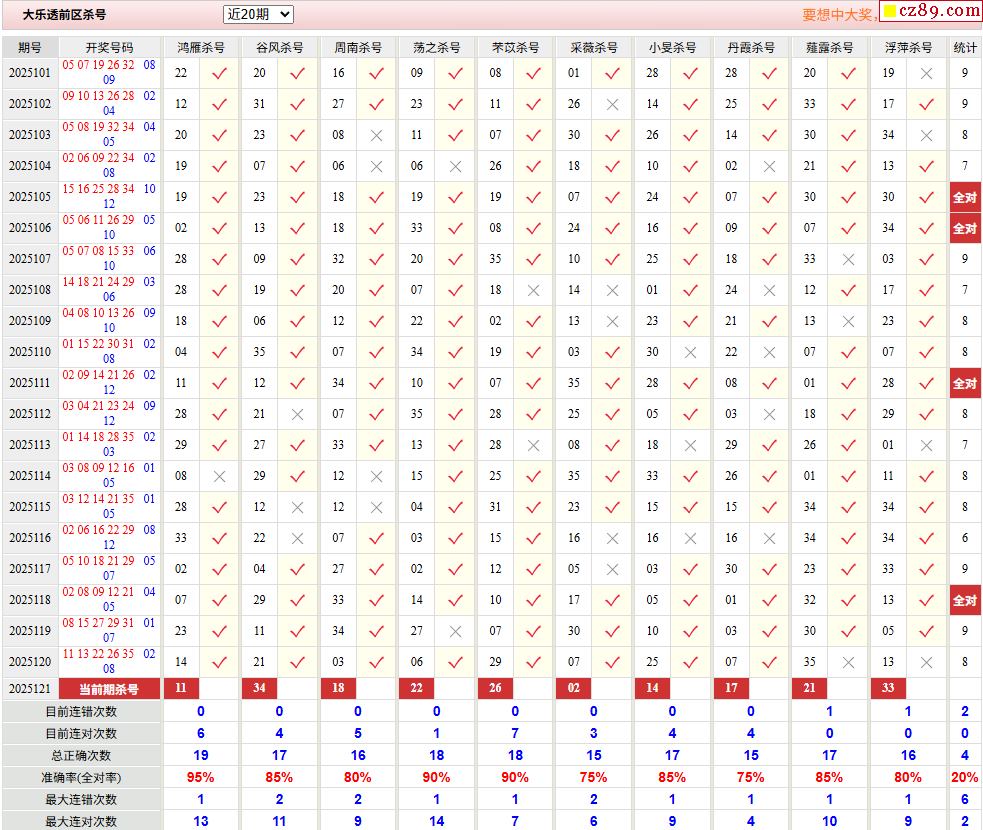983x830 pixels.
Task: Click the 小旻杀号 cross mark in row 2025110
Action: pyautogui.click(x=691, y=352)
